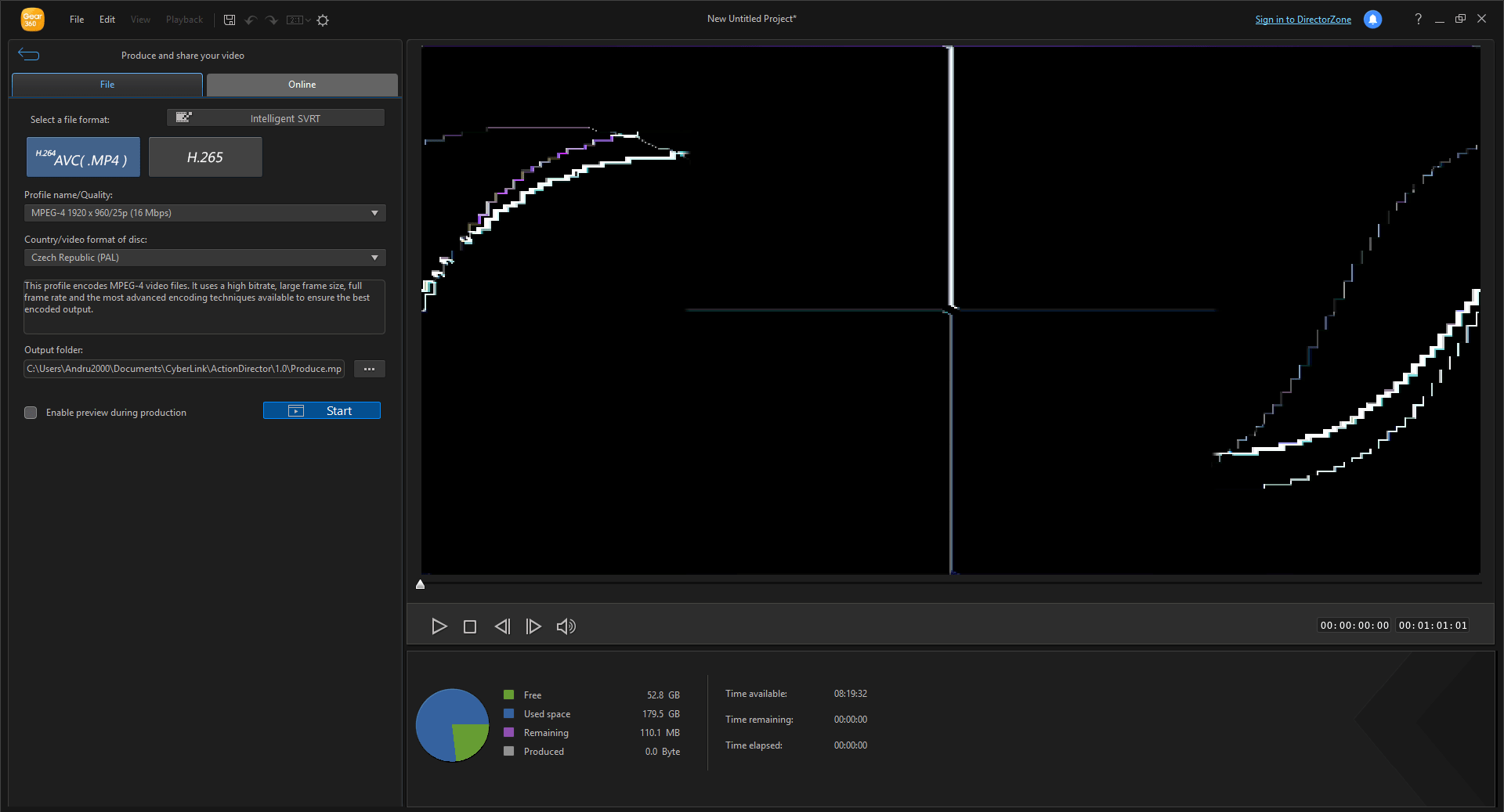This screenshot has width=1504, height=812.
Task: Toggle Intelligent SVRT option
Action: pos(276,118)
